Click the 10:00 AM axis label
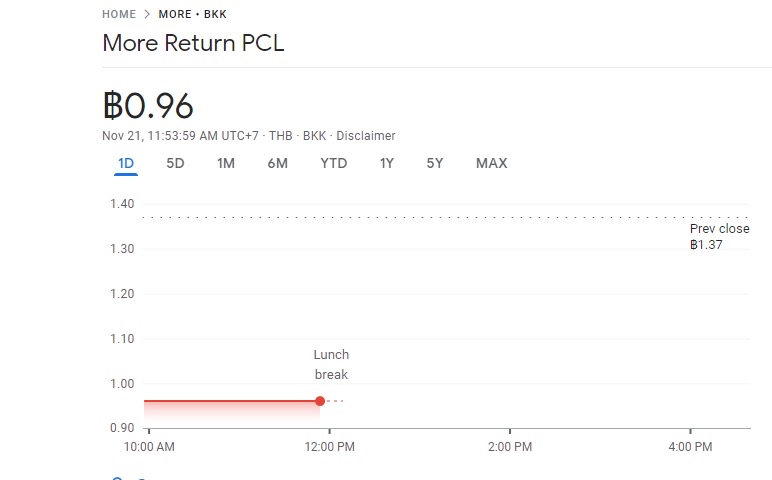The height and width of the screenshot is (480, 772). [x=149, y=447]
